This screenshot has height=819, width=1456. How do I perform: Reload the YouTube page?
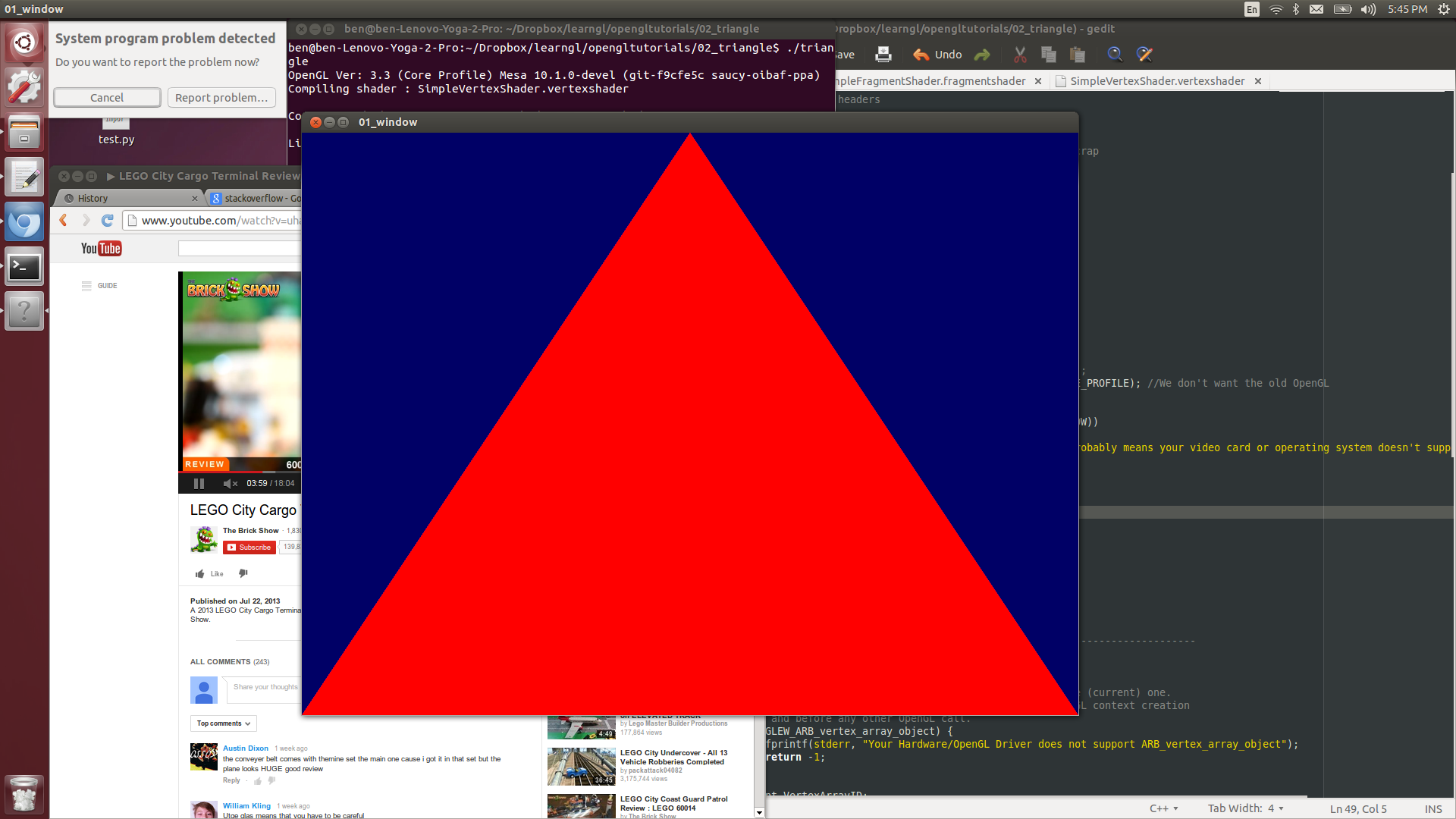click(108, 220)
